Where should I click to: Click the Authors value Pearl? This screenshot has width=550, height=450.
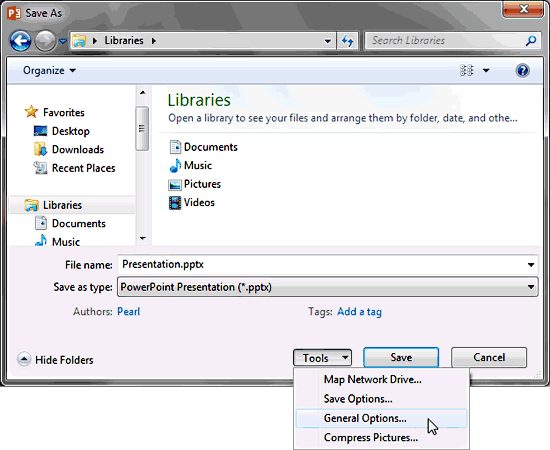click(128, 311)
